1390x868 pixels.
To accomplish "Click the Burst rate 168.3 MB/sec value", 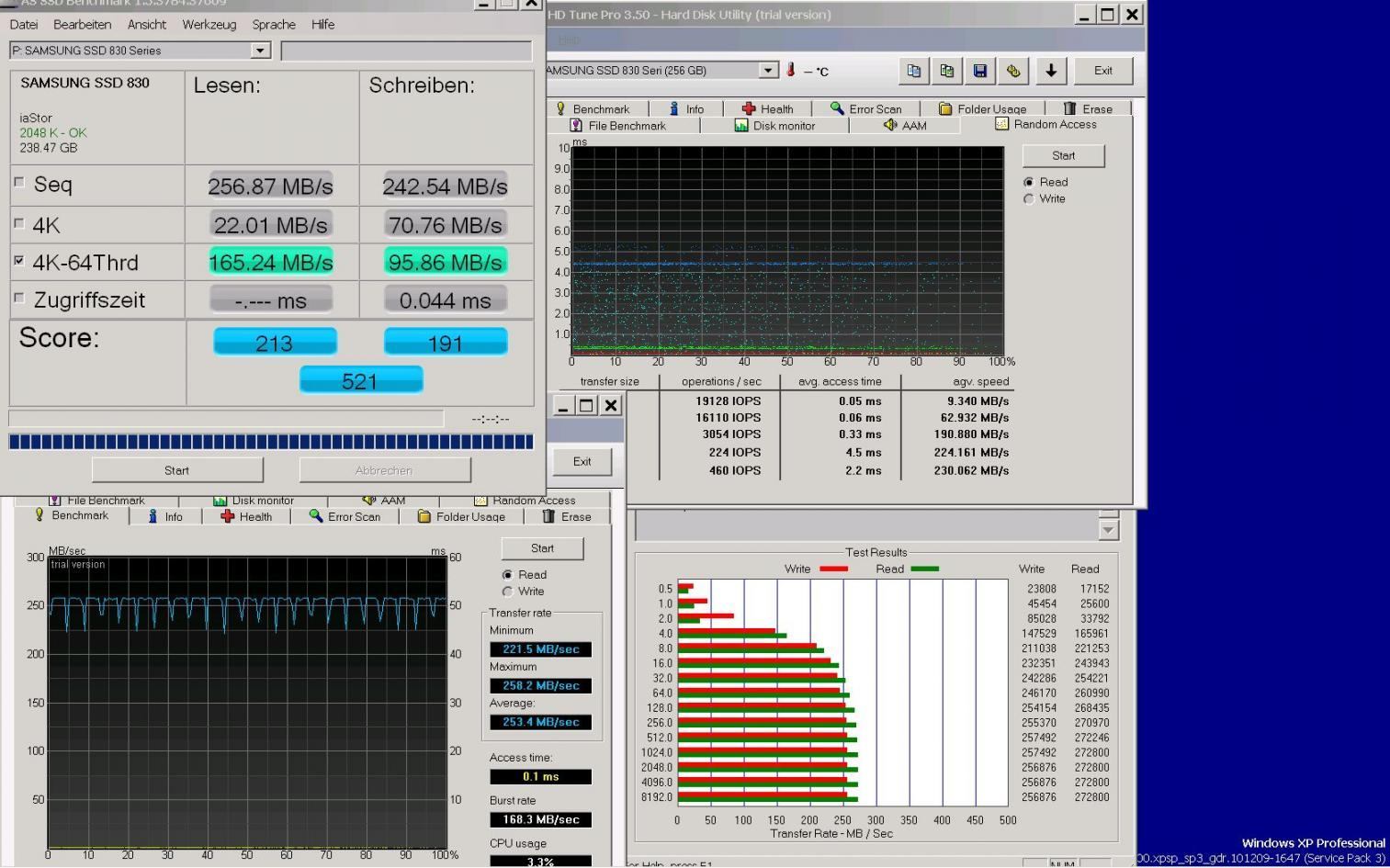I will point(540,819).
